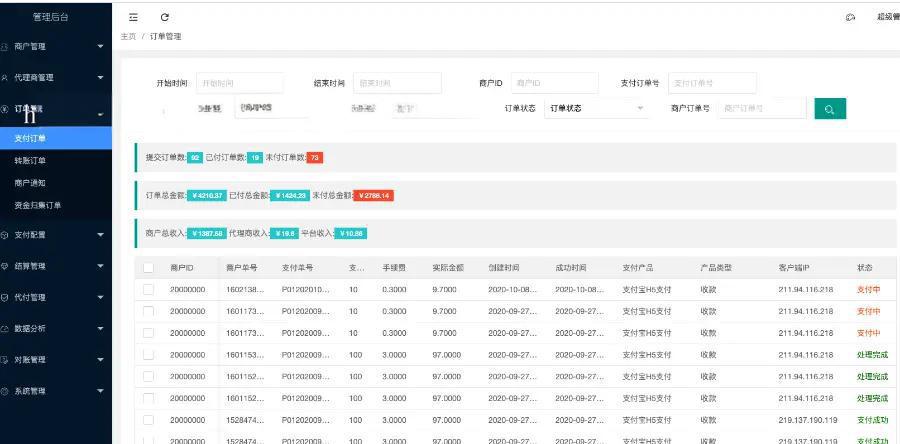Image resolution: width=900 pixels, height=444 pixels.
Task: Click the paid total badge ¥1424.23
Action: 290,196
